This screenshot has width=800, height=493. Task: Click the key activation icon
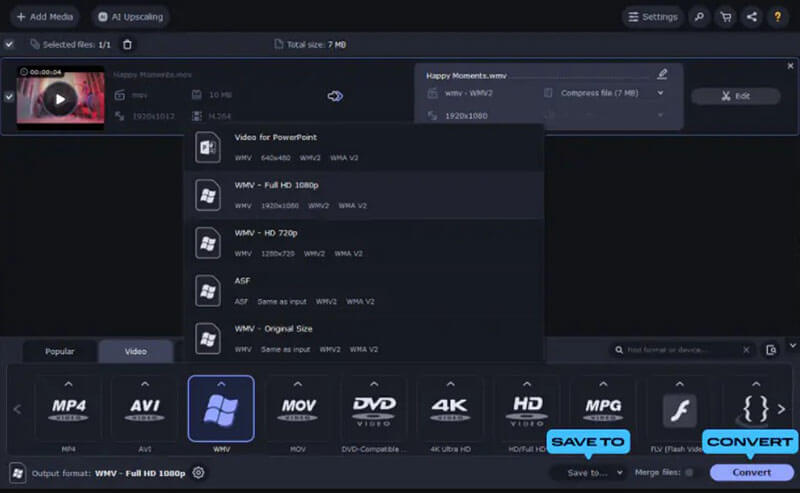pos(699,17)
